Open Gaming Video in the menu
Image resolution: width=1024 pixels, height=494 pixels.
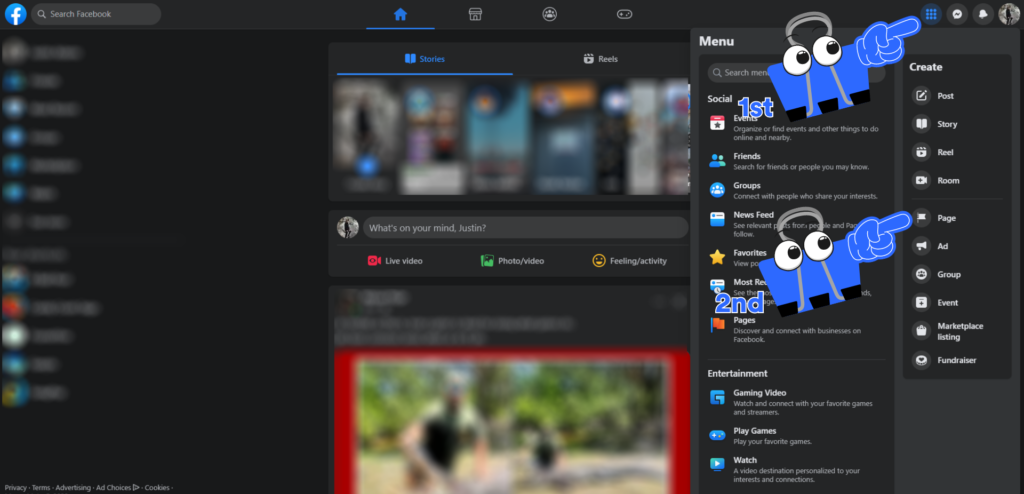tap(795, 403)
